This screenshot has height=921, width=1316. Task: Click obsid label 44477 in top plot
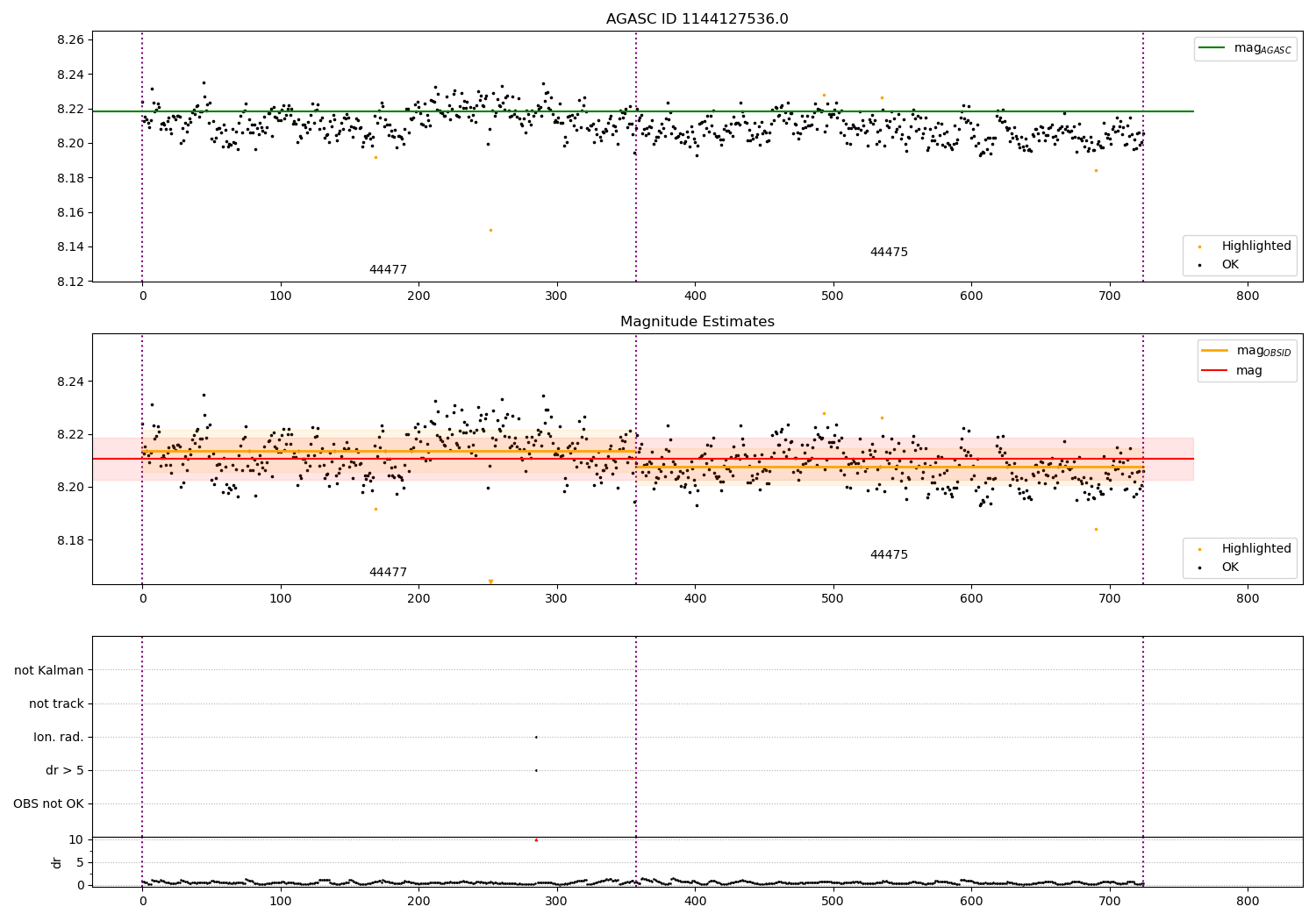pyautogui.click(x=388, y=269)
